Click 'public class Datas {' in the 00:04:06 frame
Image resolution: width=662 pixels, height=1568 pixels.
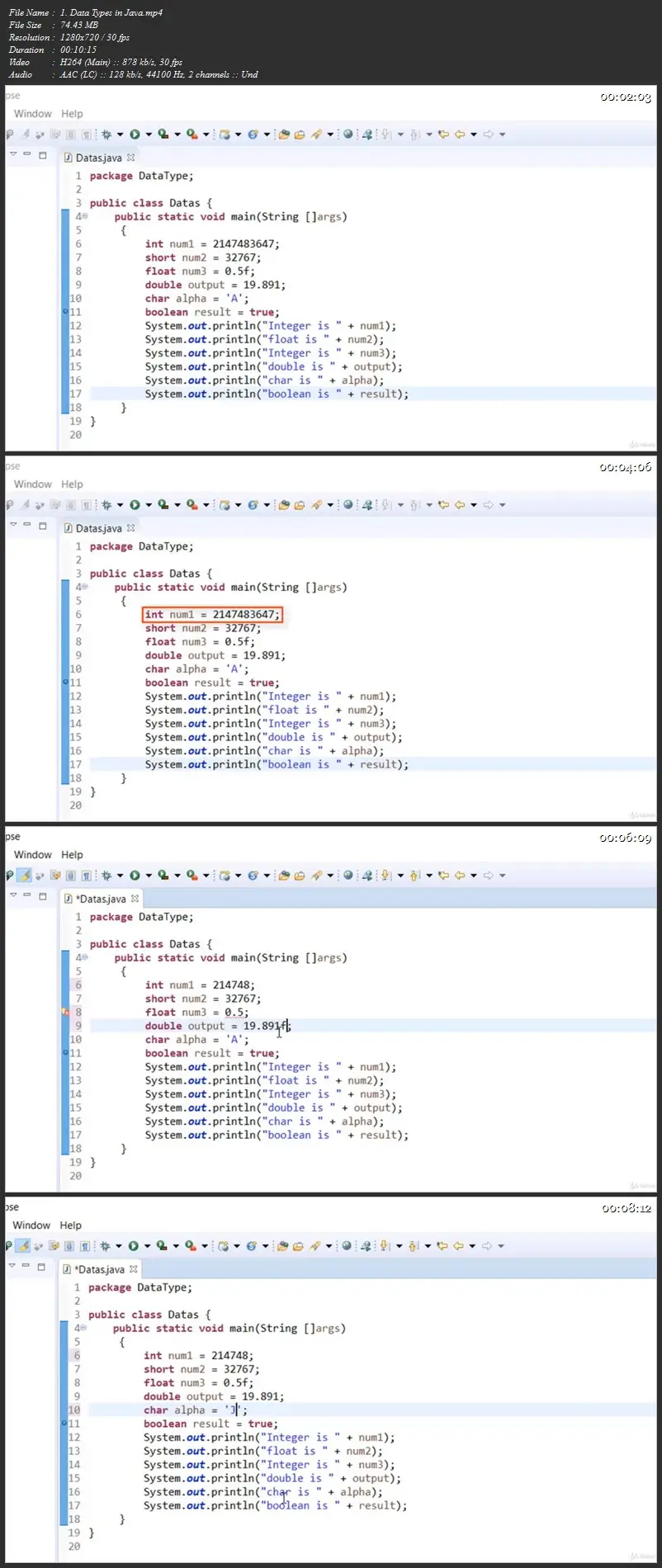point(151,574)
